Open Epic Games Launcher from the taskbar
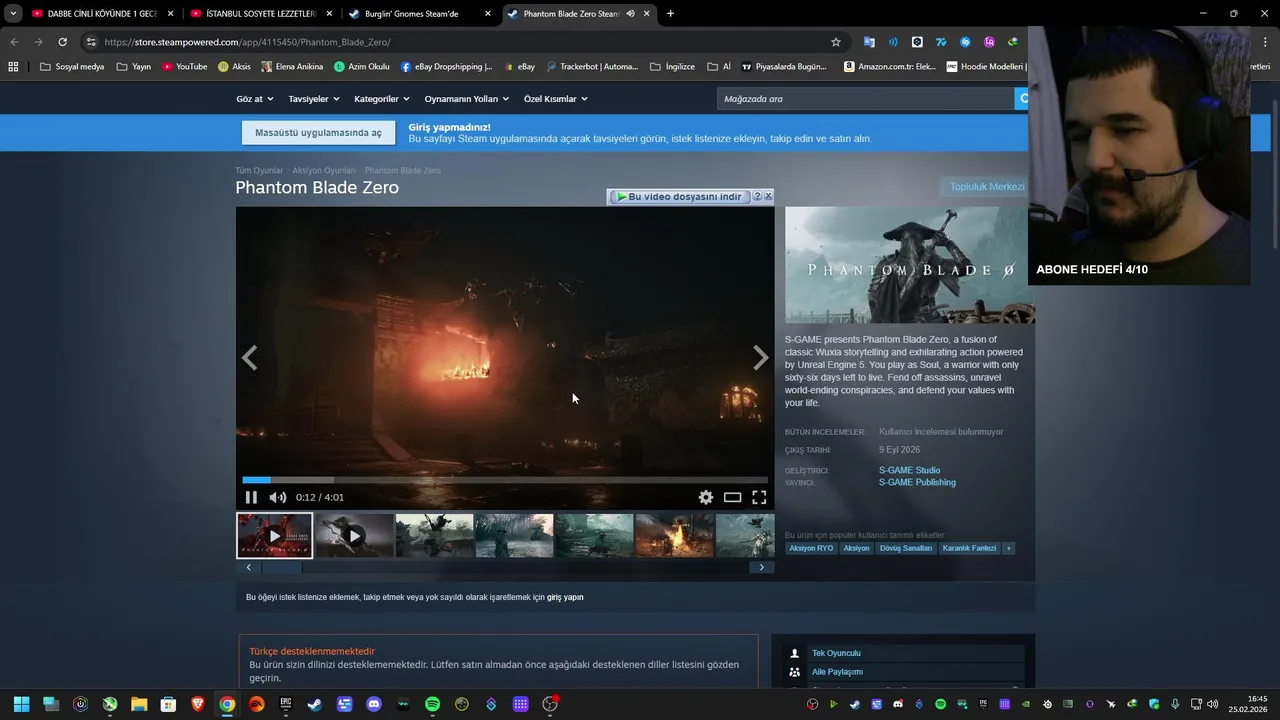This screenshot has width=1280, height=720. [x=286, y=704]
